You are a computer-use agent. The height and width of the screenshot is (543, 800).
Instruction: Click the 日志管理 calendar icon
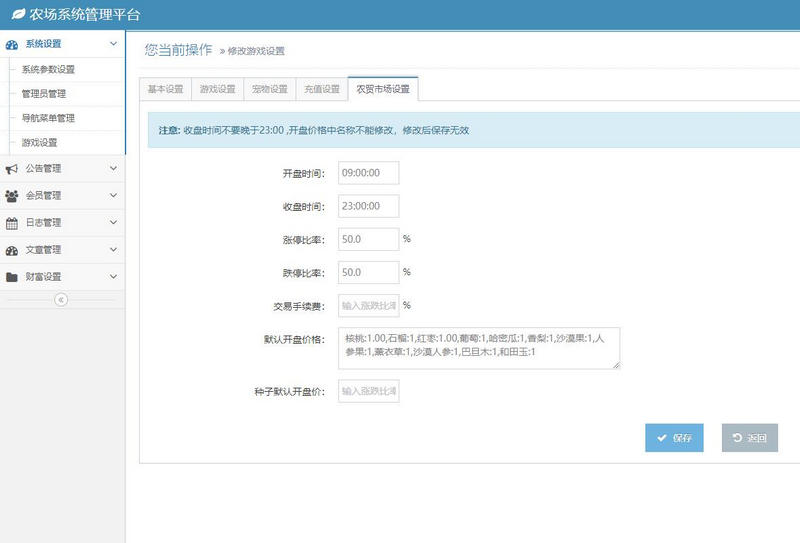tap(12, 223)
